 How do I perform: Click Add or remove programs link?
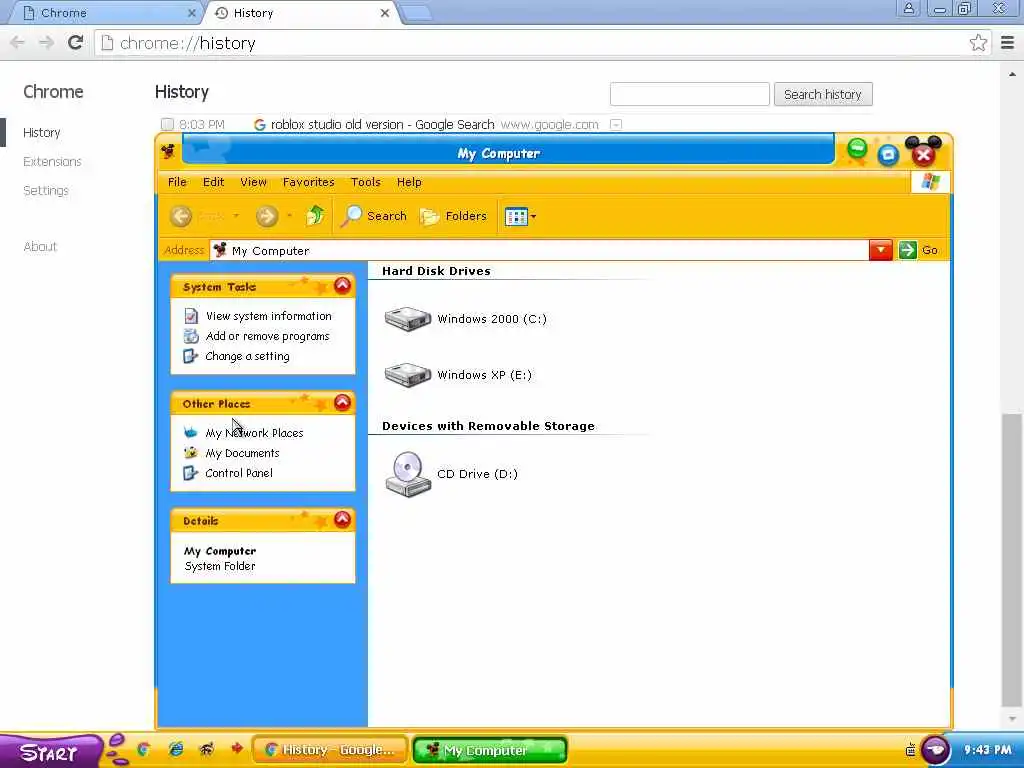[x=267, y=336]
